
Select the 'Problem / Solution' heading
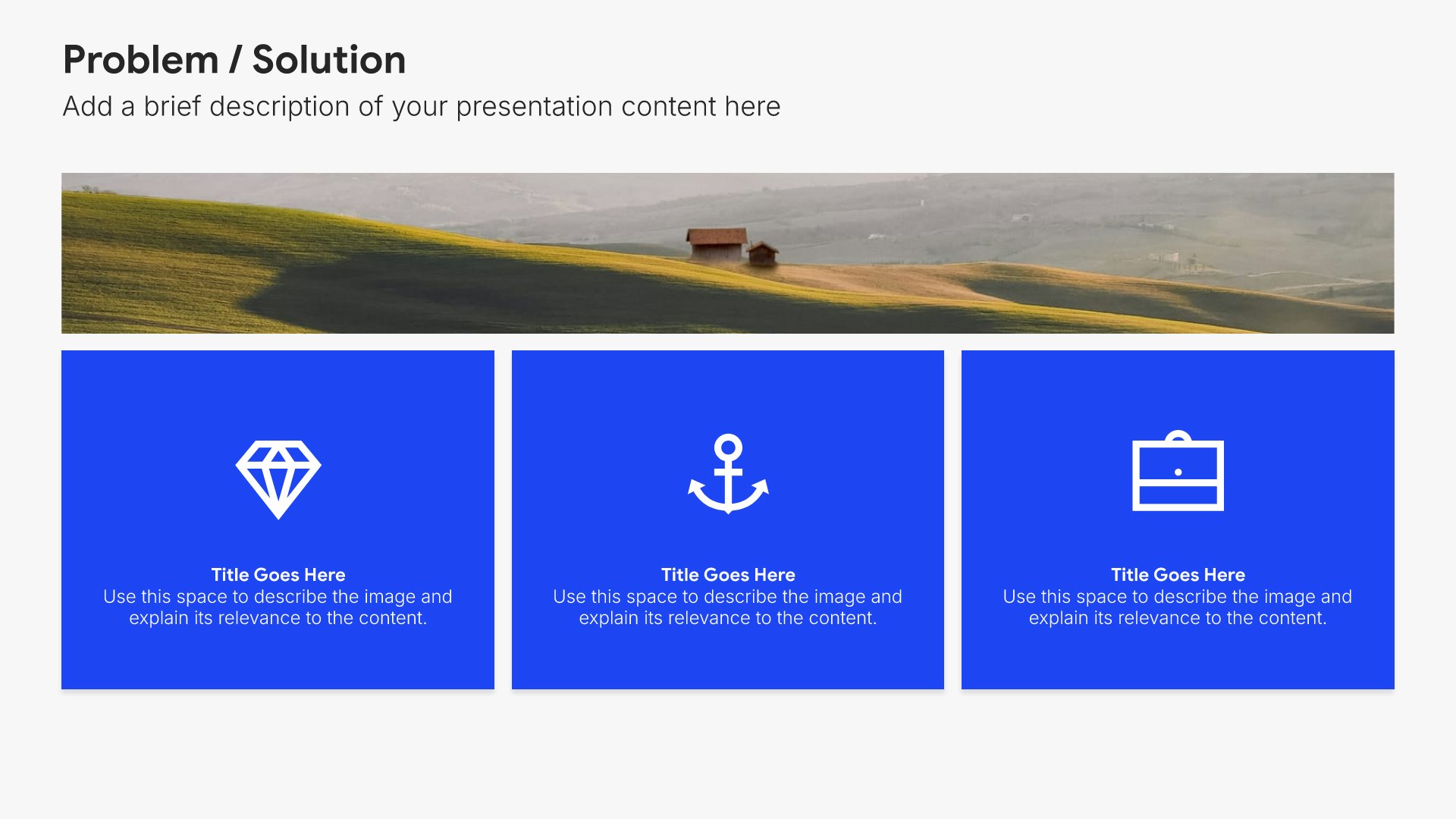234,60
